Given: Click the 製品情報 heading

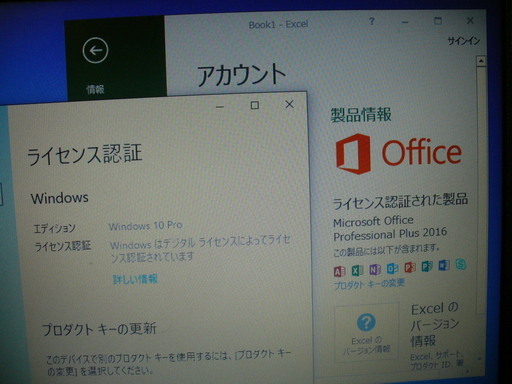Looking at the screenshot, I should [361, 115].
